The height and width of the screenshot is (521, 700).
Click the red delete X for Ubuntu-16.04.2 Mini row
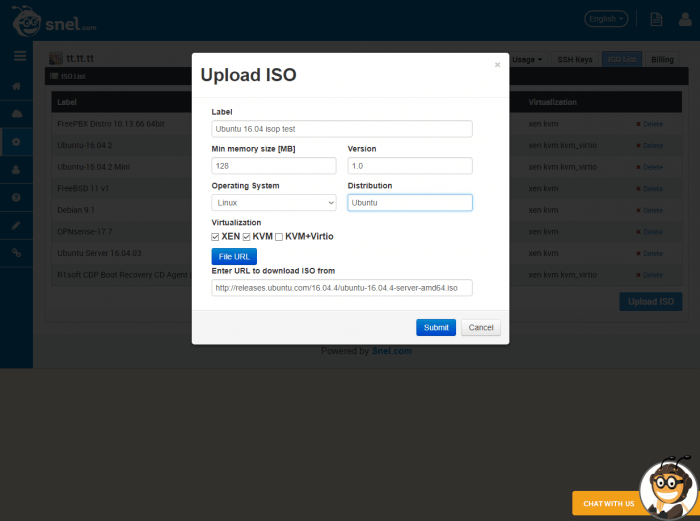[638, 167]
